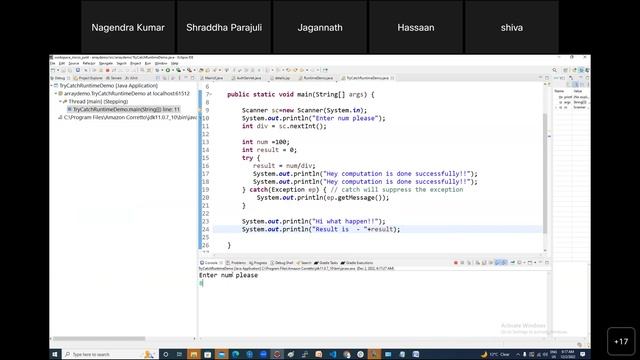Screen dimensions: 640x360
Task: Click the Debug launch icon in toolbar
Action: click(157, 70)
